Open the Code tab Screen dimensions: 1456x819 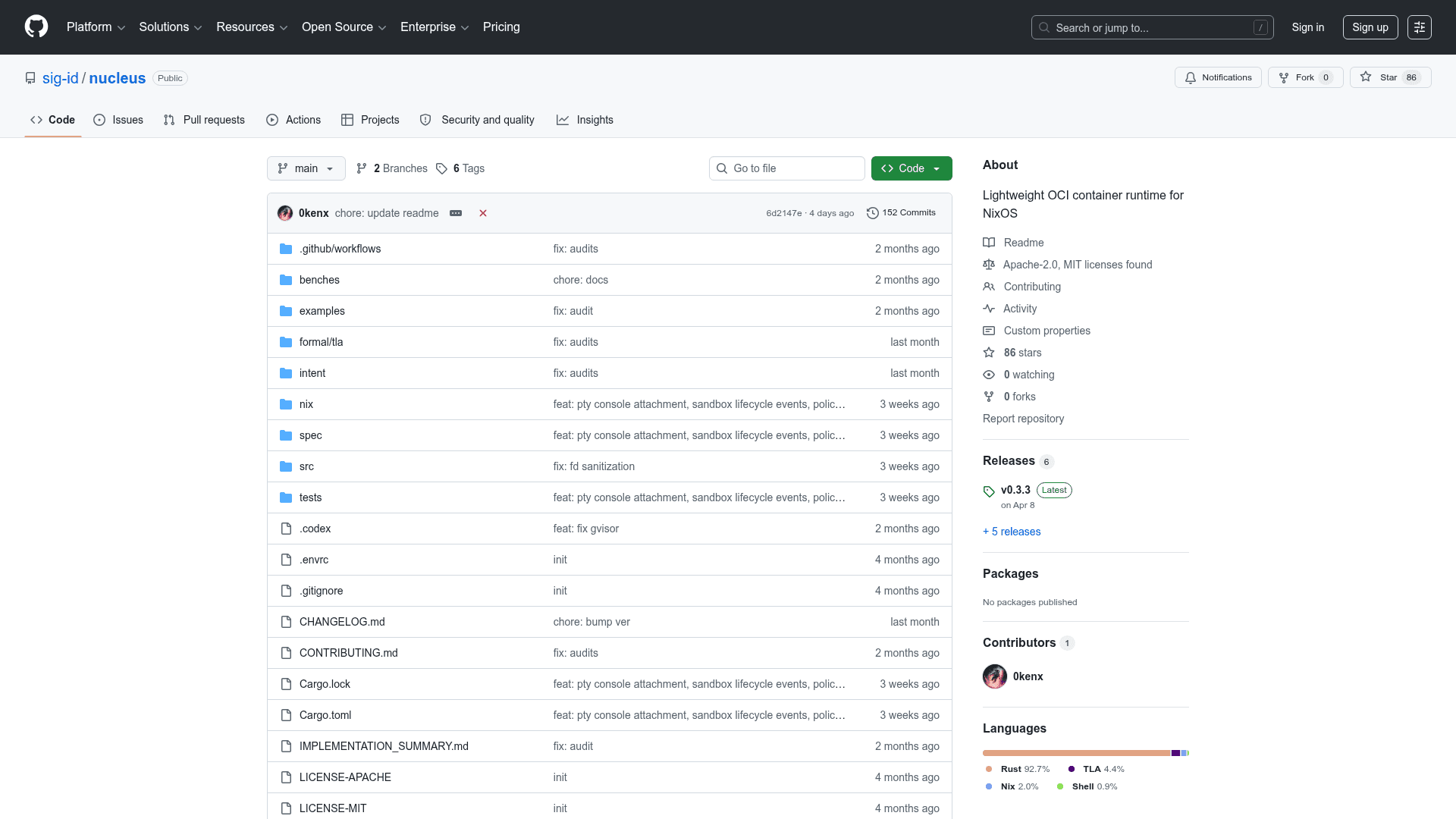click(53, 120)
